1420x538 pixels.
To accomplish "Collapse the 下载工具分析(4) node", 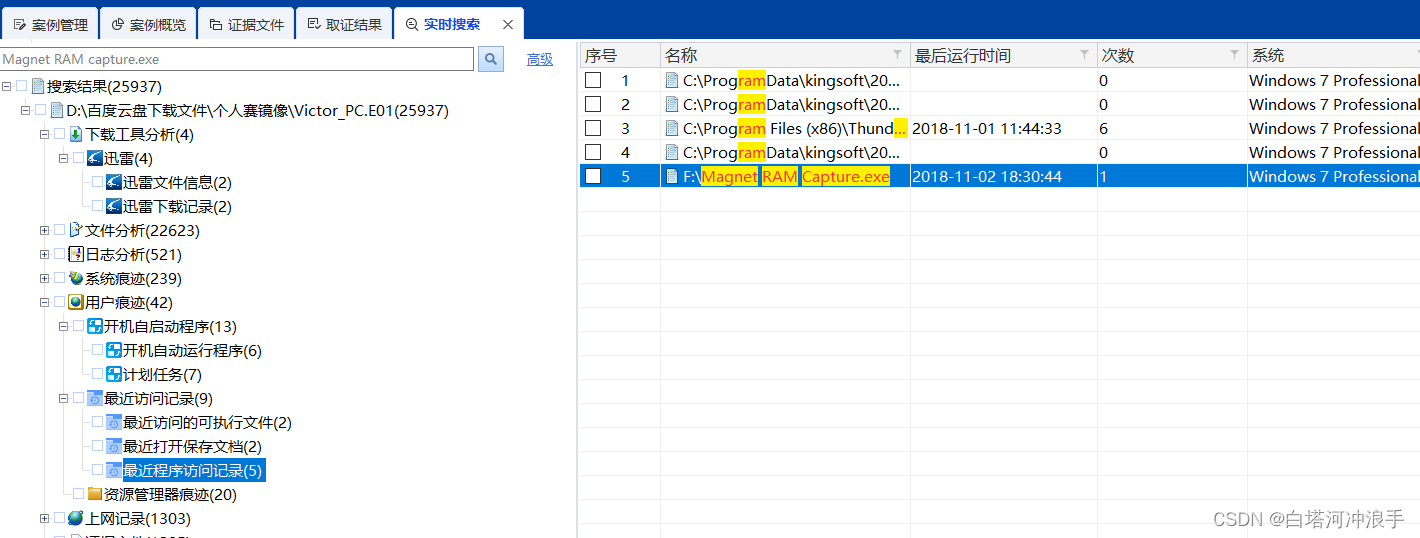I will click(44, 134).
